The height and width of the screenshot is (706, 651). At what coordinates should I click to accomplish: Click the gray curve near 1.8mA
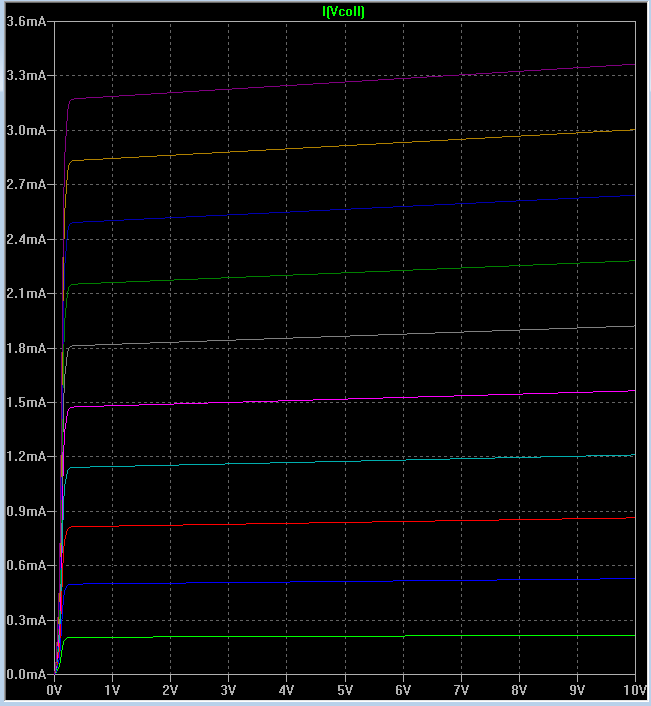(x=345, y=336)
